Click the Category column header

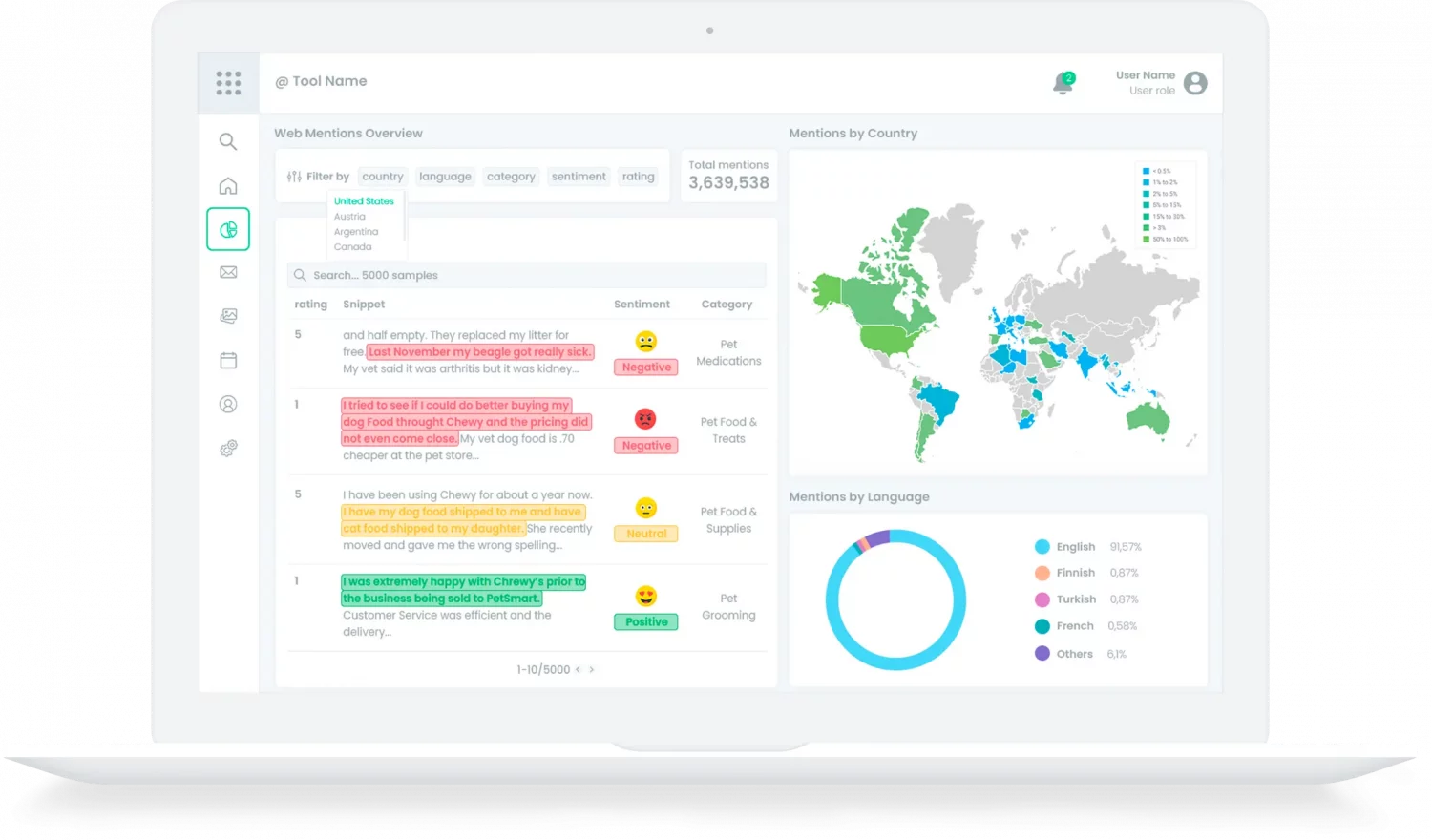pos(727,304)
